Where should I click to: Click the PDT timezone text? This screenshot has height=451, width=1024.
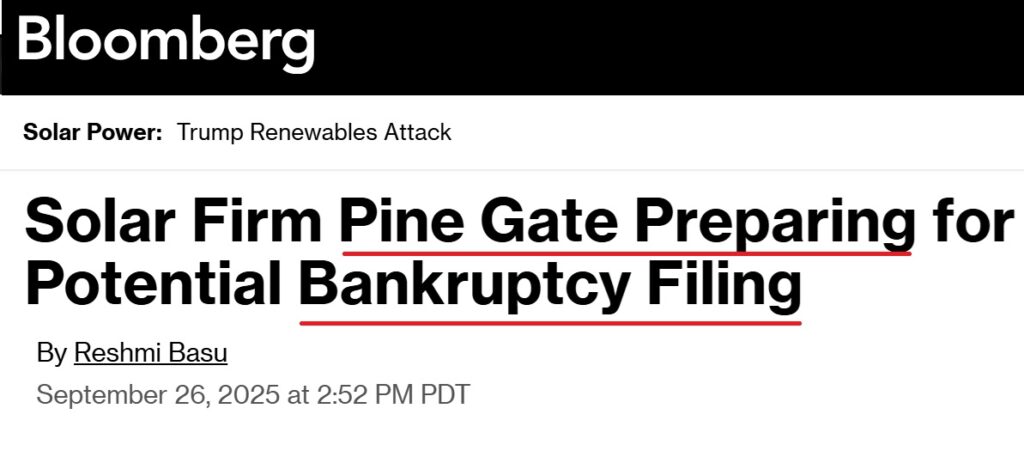444,394
